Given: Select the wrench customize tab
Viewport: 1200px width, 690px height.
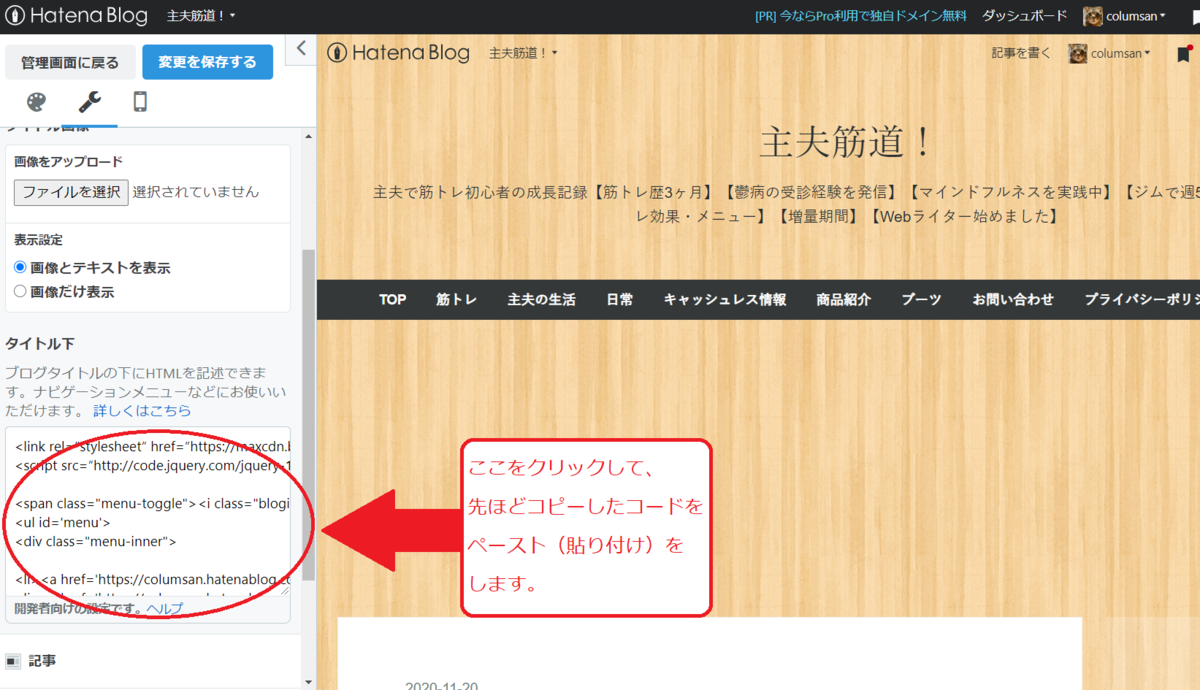Looking at the screenshot, I should (x=89, y=102).
